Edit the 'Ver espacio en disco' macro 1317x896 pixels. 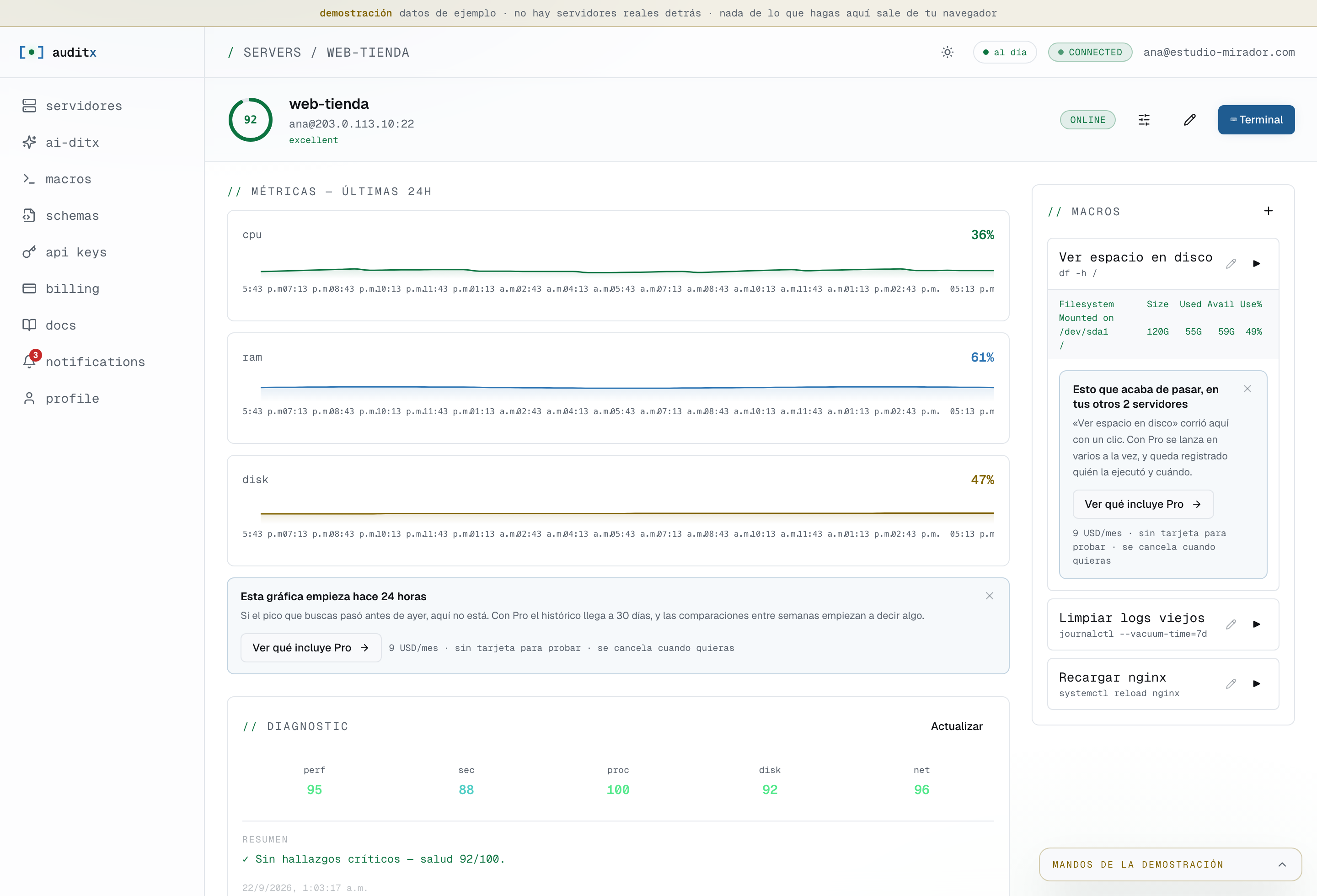pyautogui.click(x=1231, y=264)
